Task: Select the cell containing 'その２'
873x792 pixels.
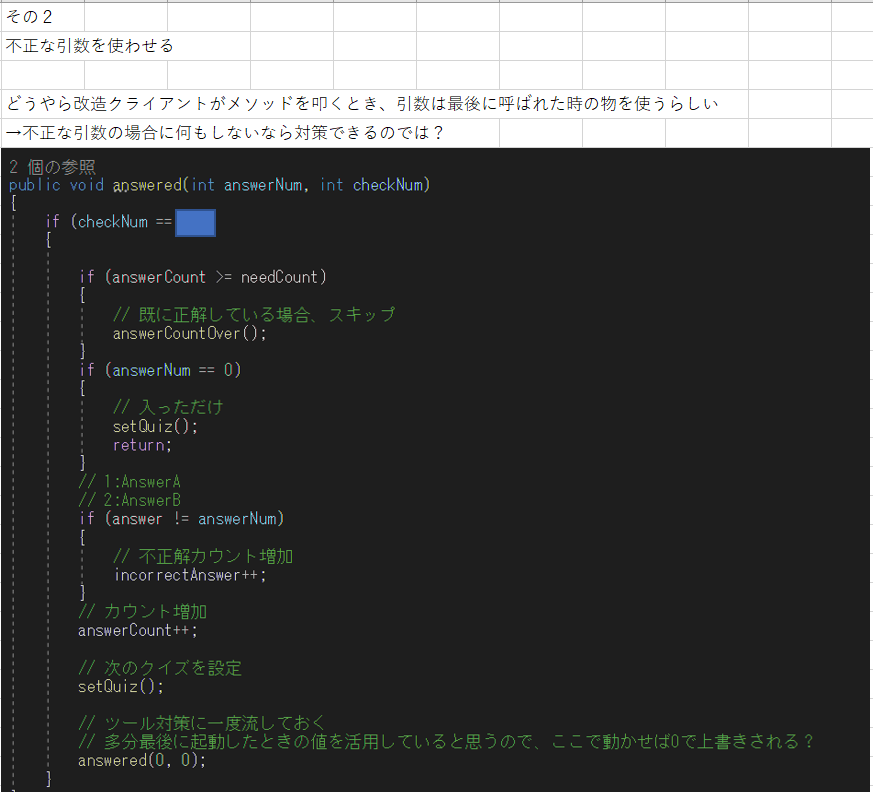Action: [43, 17]
